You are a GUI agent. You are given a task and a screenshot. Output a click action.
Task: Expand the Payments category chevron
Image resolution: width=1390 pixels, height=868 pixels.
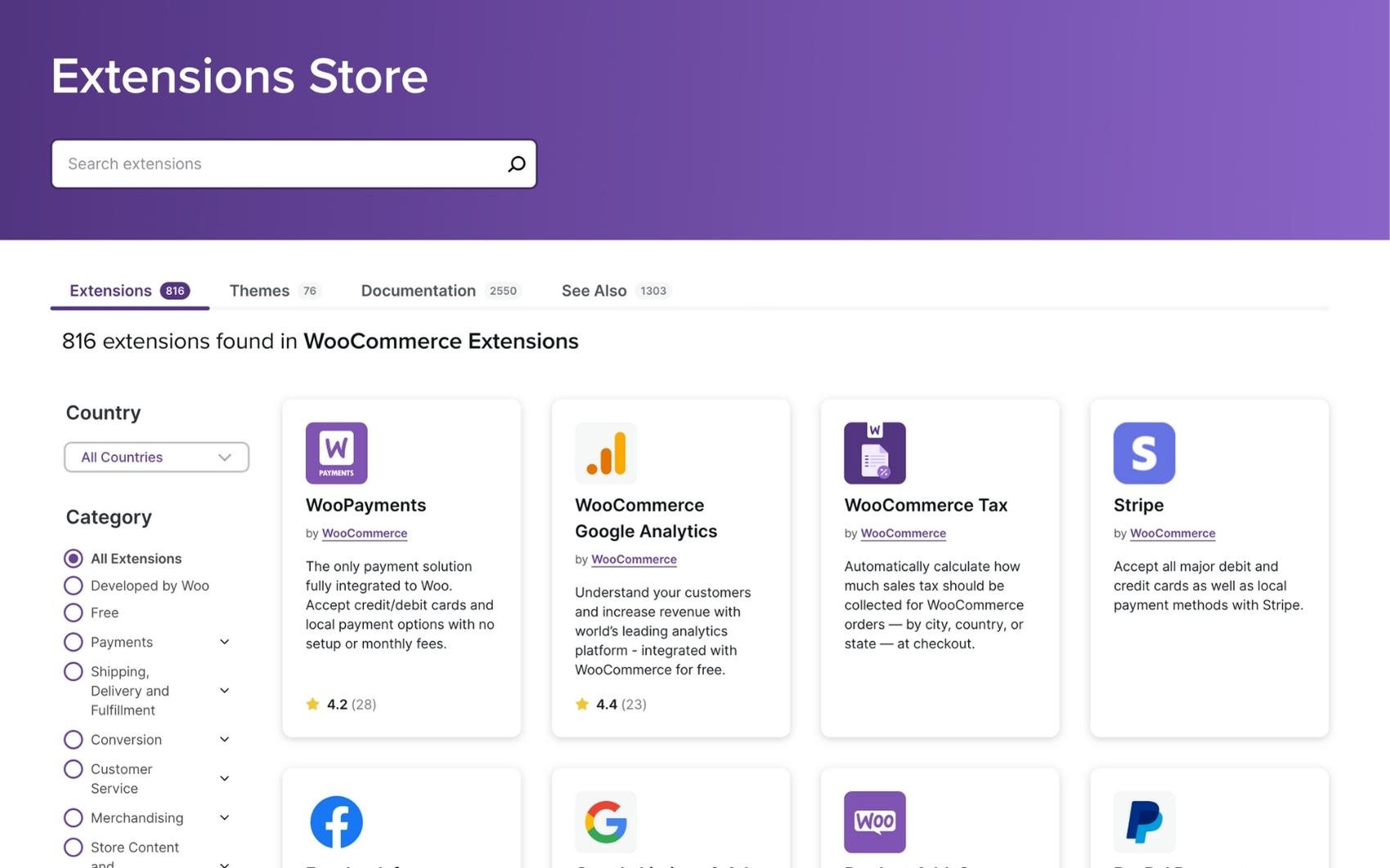point(225,642)
